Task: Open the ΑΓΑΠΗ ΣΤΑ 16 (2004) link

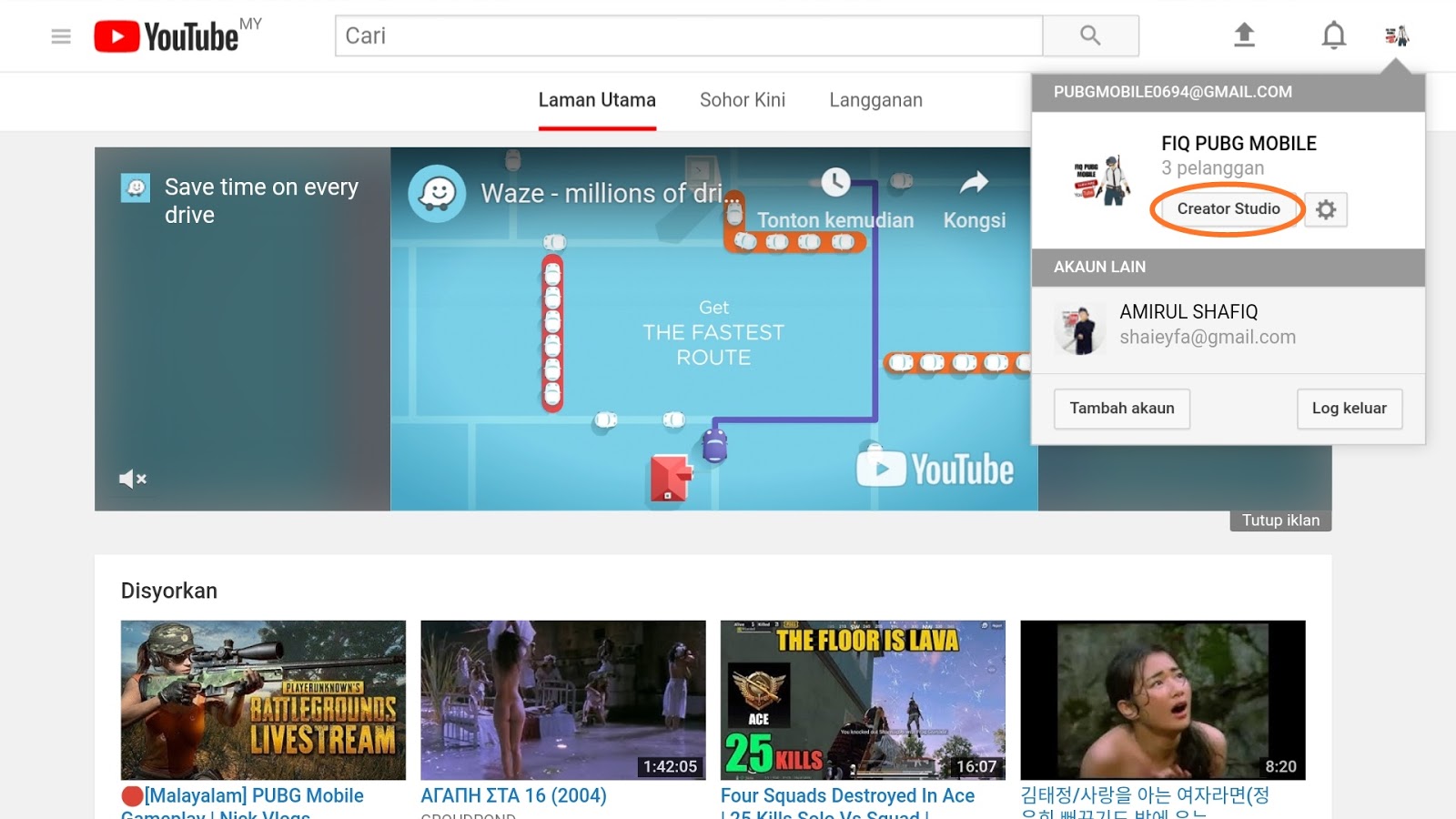Action: coord(514,795)
